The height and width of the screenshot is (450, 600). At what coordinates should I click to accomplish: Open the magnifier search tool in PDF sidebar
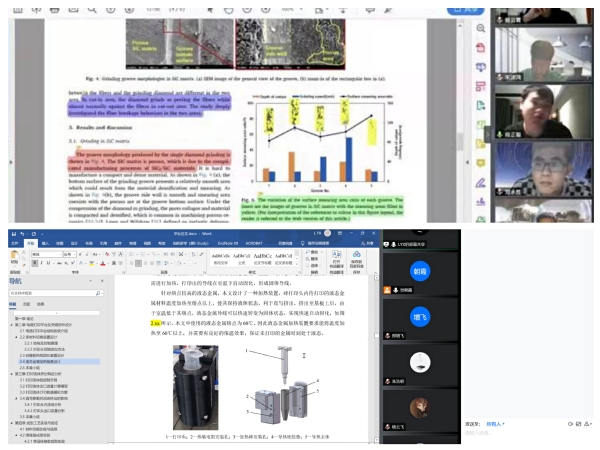pos(481,28)
